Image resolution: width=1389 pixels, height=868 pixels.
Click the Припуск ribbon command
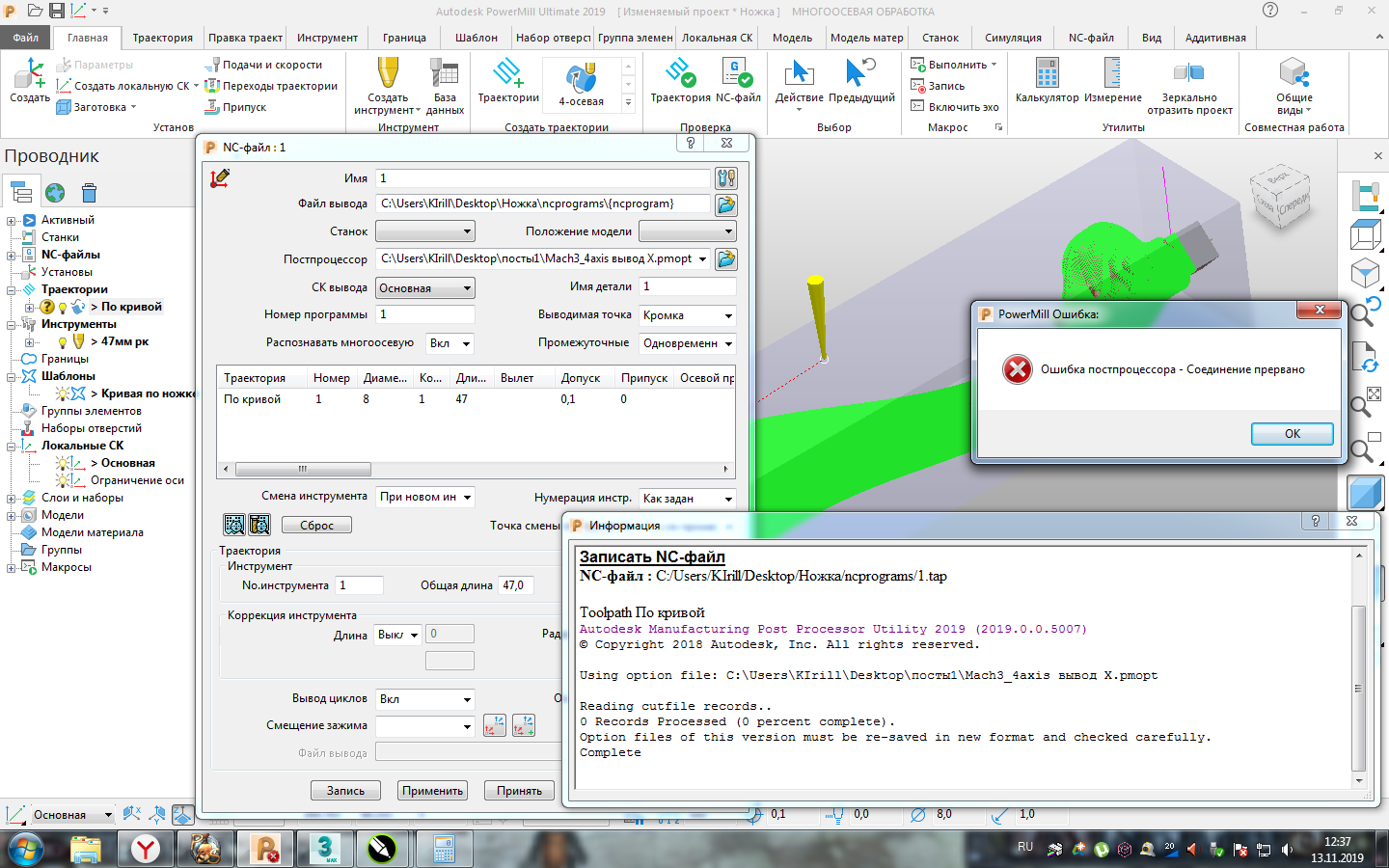pyautogui.click(x=235, y=107)
